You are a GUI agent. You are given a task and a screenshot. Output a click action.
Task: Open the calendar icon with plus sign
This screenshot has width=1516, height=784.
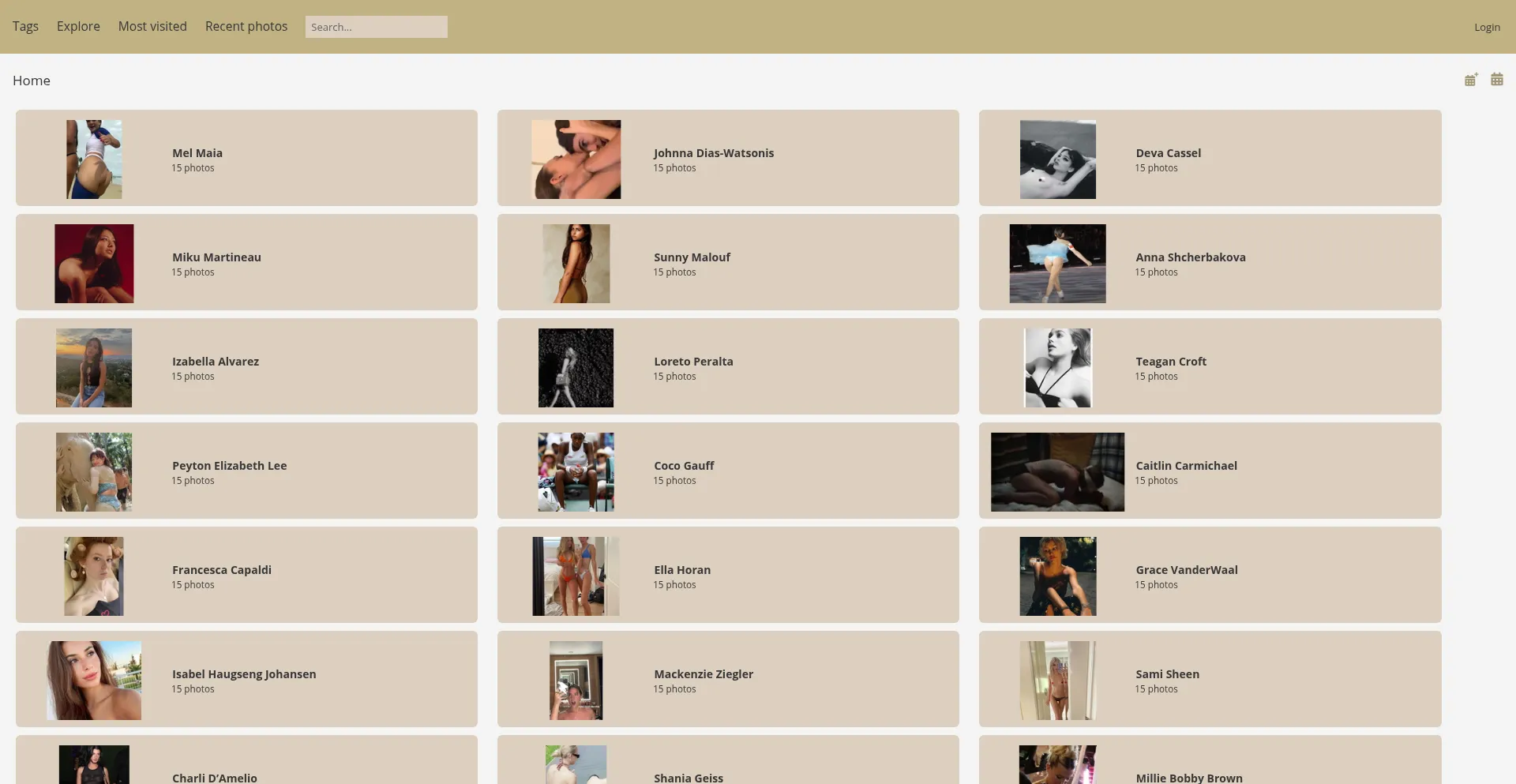pos(1471,80)
